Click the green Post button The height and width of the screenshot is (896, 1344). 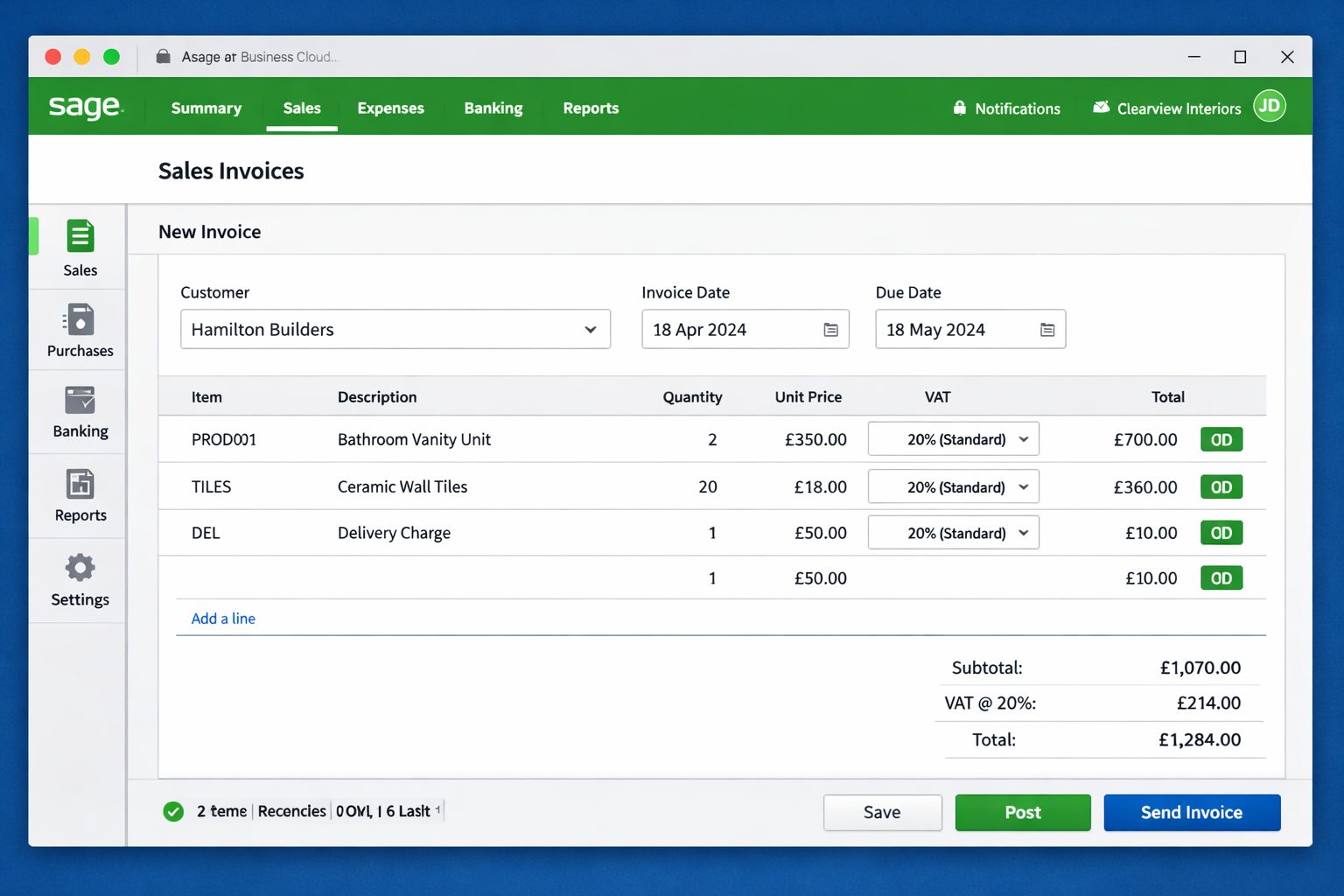[1023, 812]
